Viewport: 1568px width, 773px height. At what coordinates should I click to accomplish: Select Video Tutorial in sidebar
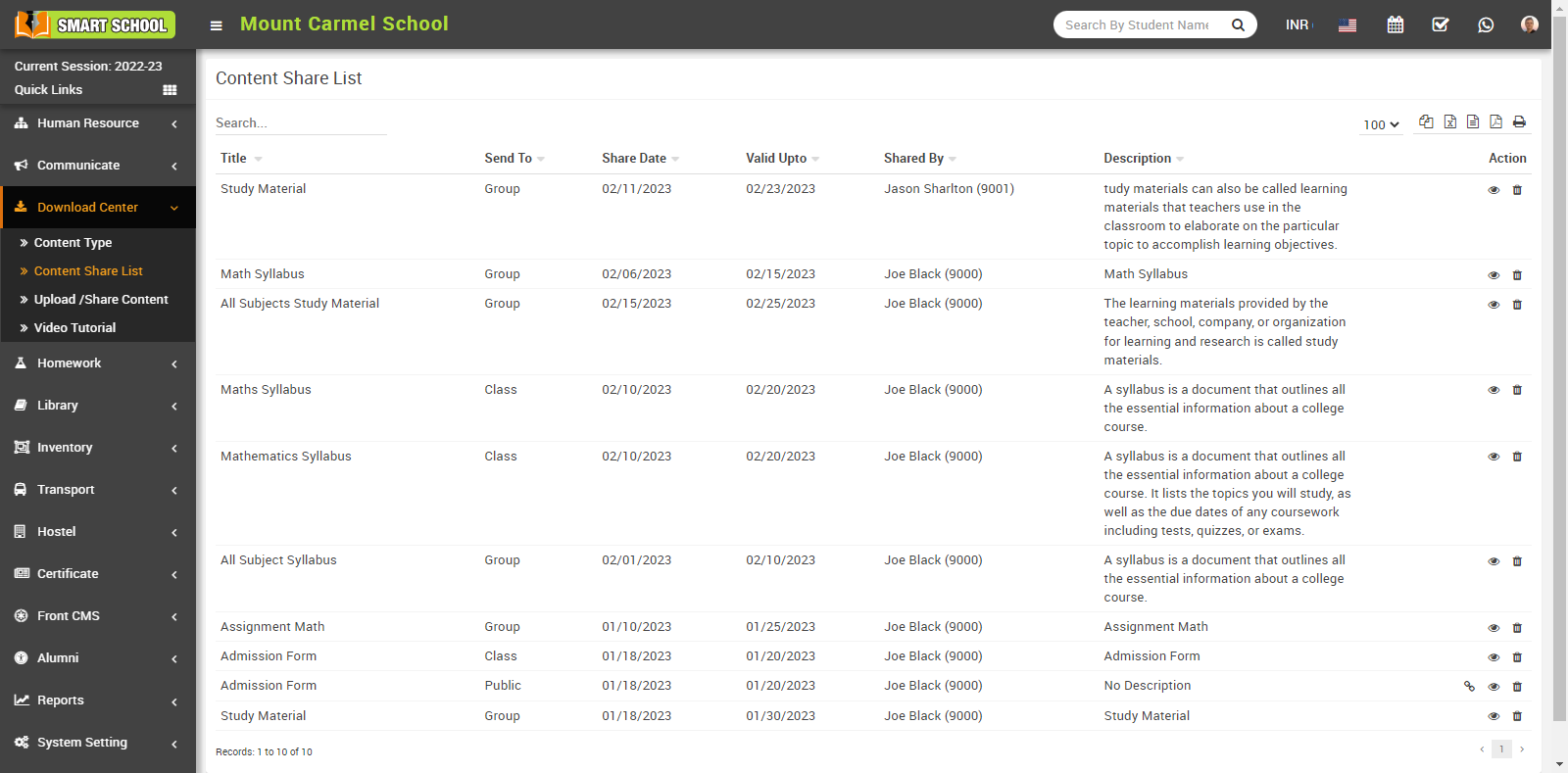click(x=74, y=328)
